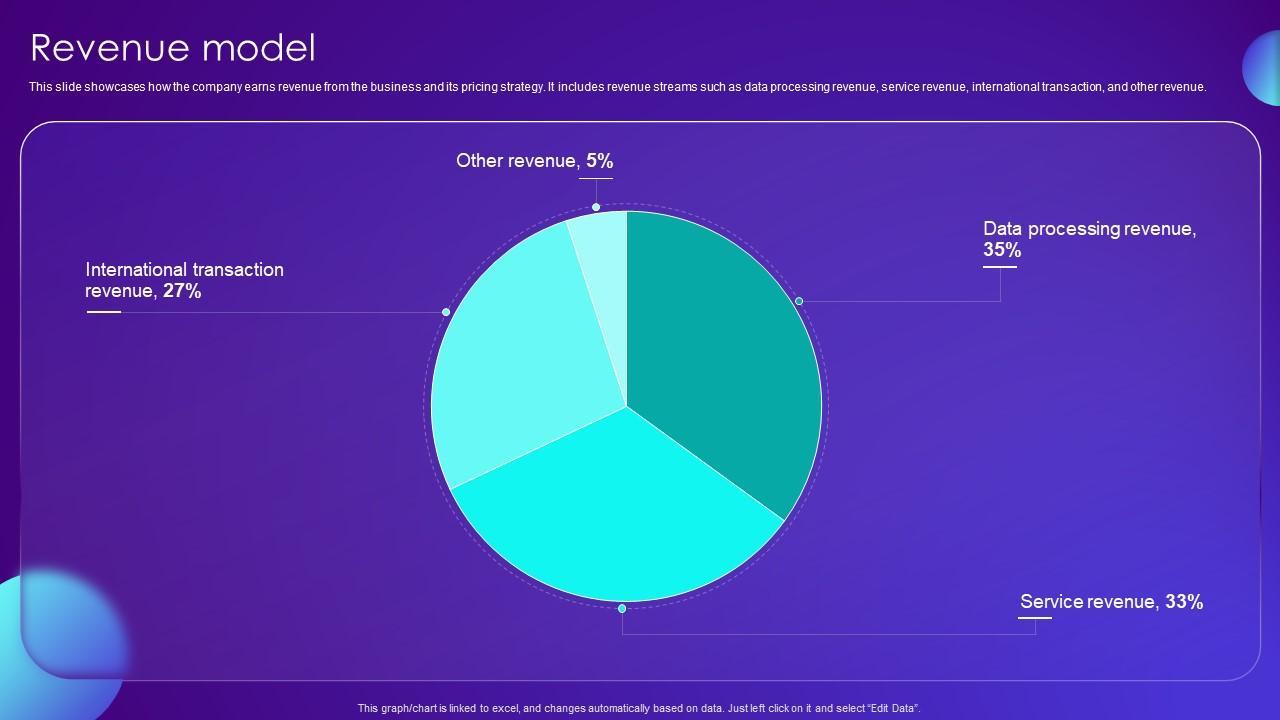
Task: Click the marker dot on Data processing slice edge
Action: (799, 301)
